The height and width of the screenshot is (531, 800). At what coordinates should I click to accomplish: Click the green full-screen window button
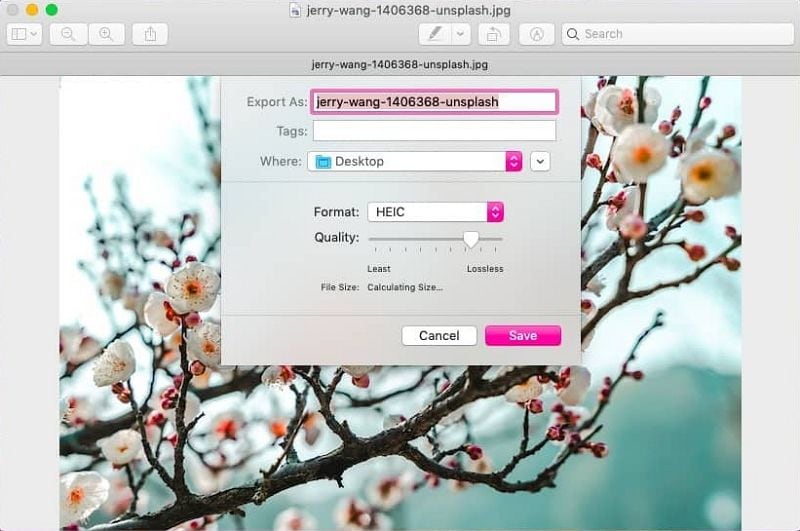[52, 10]
